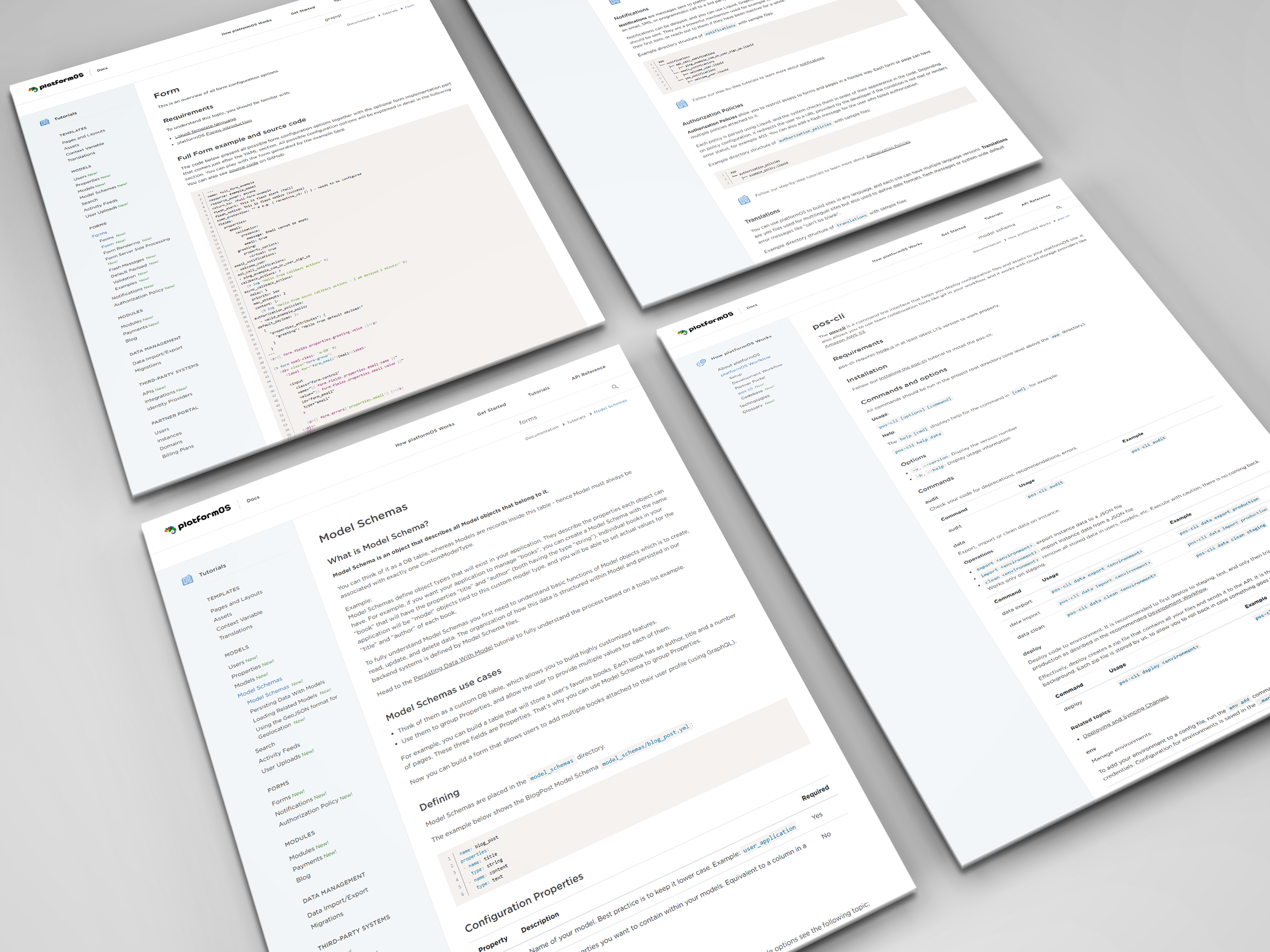Select Migrations in the Model Schemas sidebar

tap(327, 920)
